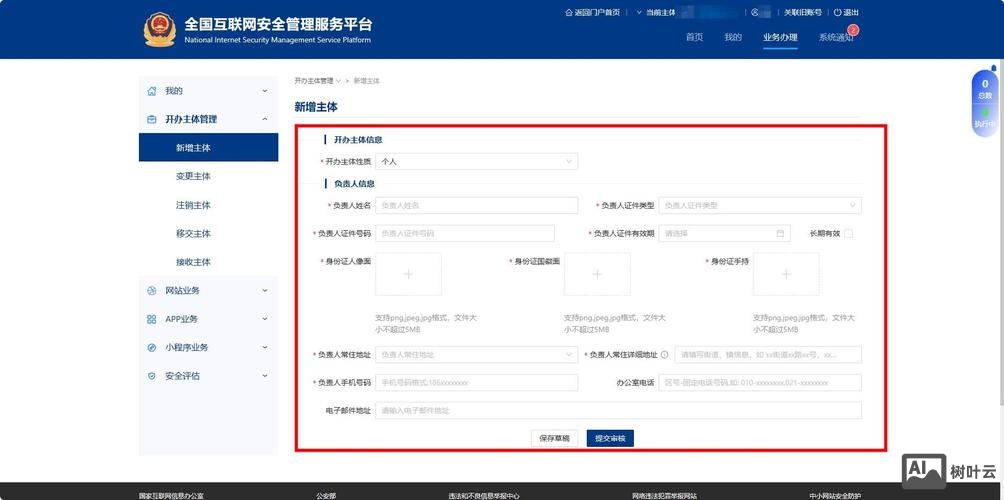Click the mini-program icon beside 小程序业务
Viewport: 1004px width, 500px height.
pyautogui.click(x=152, y=348)
